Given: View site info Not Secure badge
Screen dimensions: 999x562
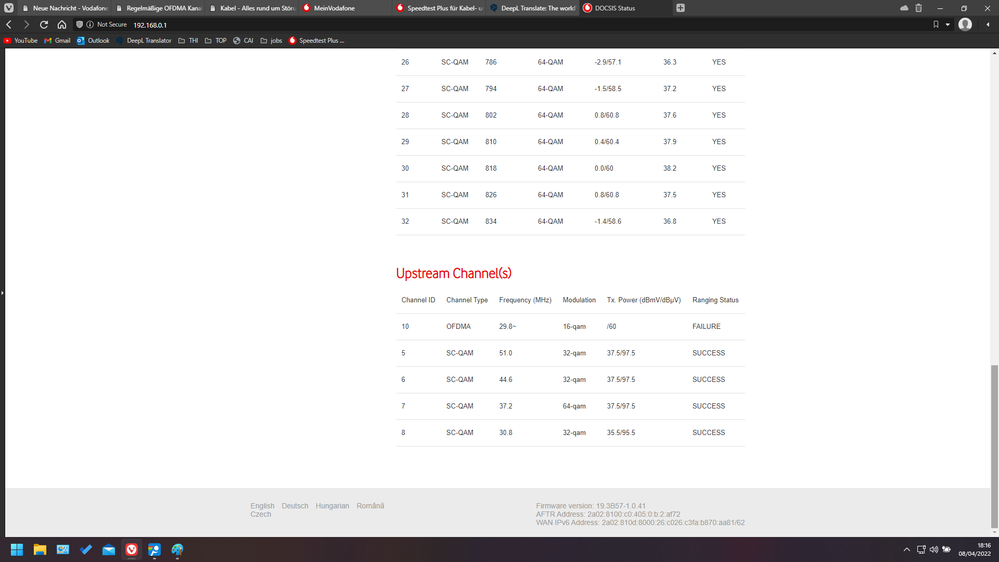Looking at the screenshot, I should [106, 24].
